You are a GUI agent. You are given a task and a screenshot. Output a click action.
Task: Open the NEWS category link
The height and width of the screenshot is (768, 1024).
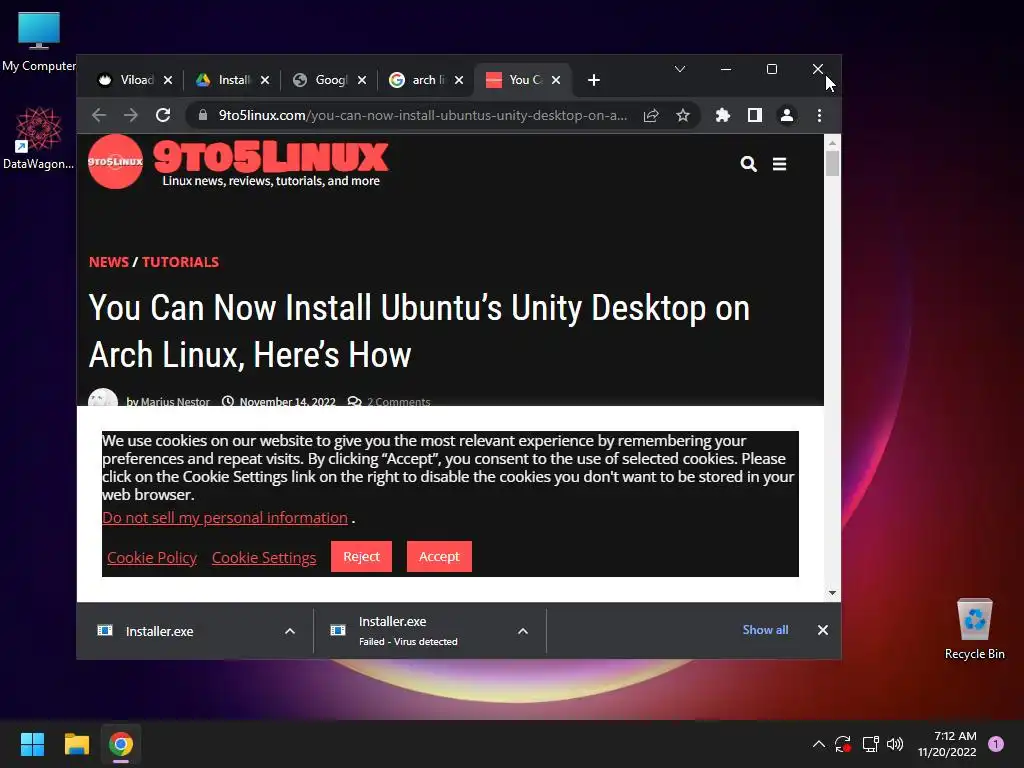point(108,262)
